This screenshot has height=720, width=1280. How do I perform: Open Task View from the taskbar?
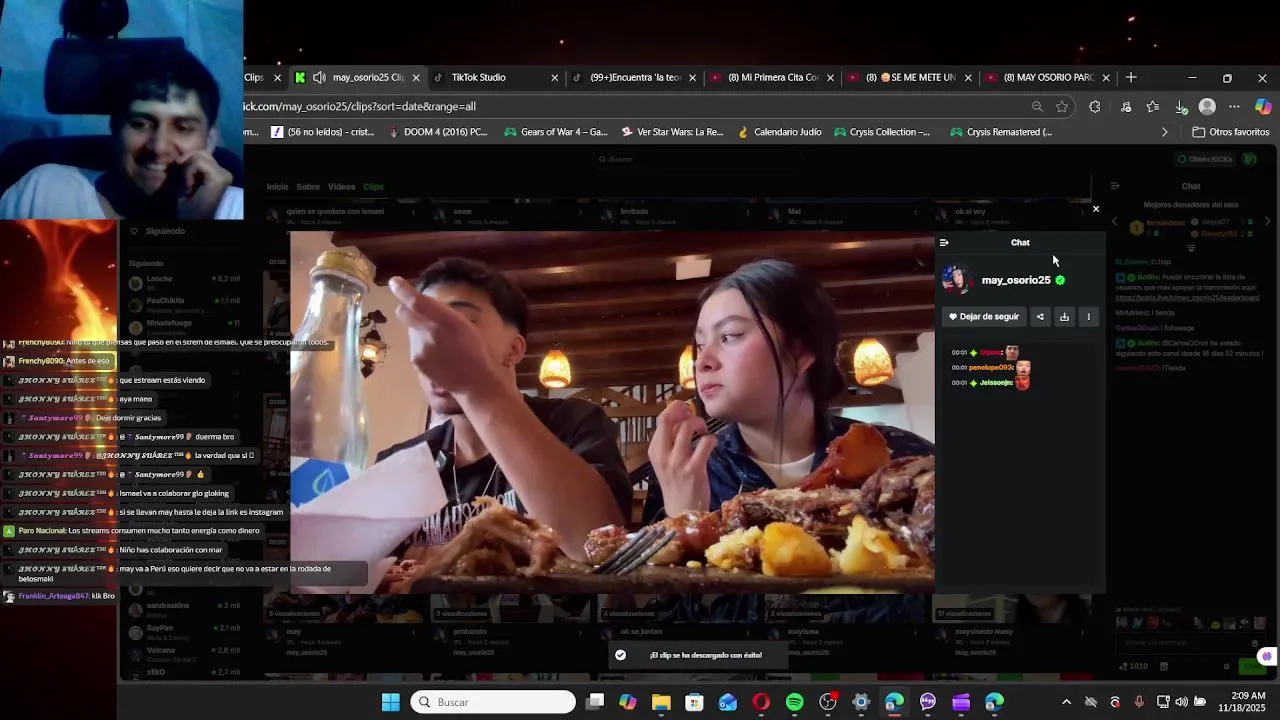pos(595,702)
